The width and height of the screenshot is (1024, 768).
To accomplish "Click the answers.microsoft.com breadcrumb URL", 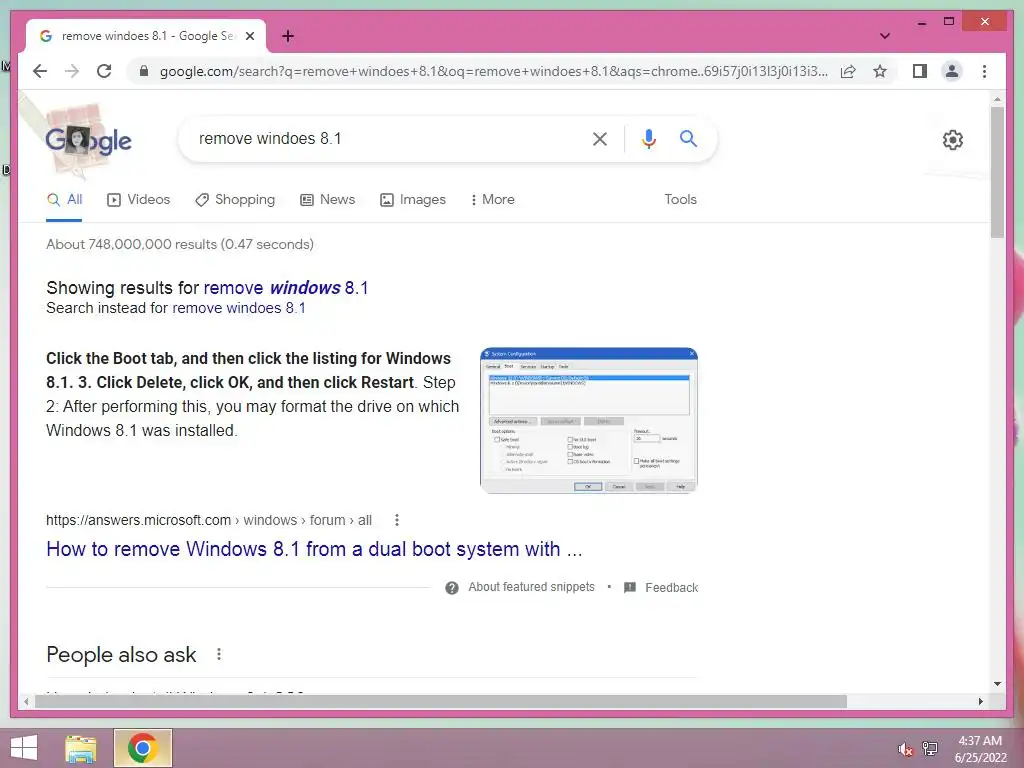I will coord(209,520).
